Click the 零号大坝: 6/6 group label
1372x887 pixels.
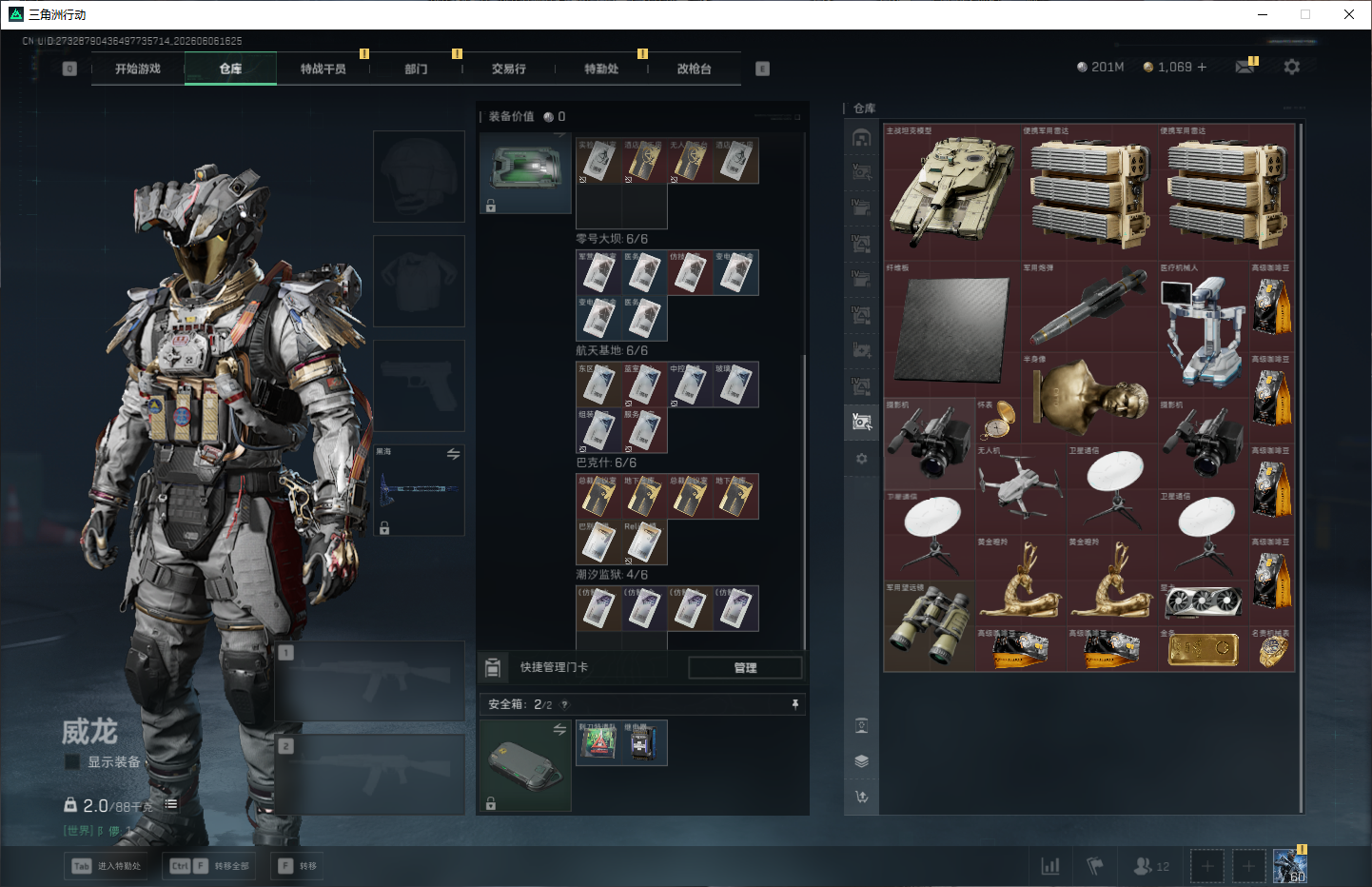coord(612,239)
